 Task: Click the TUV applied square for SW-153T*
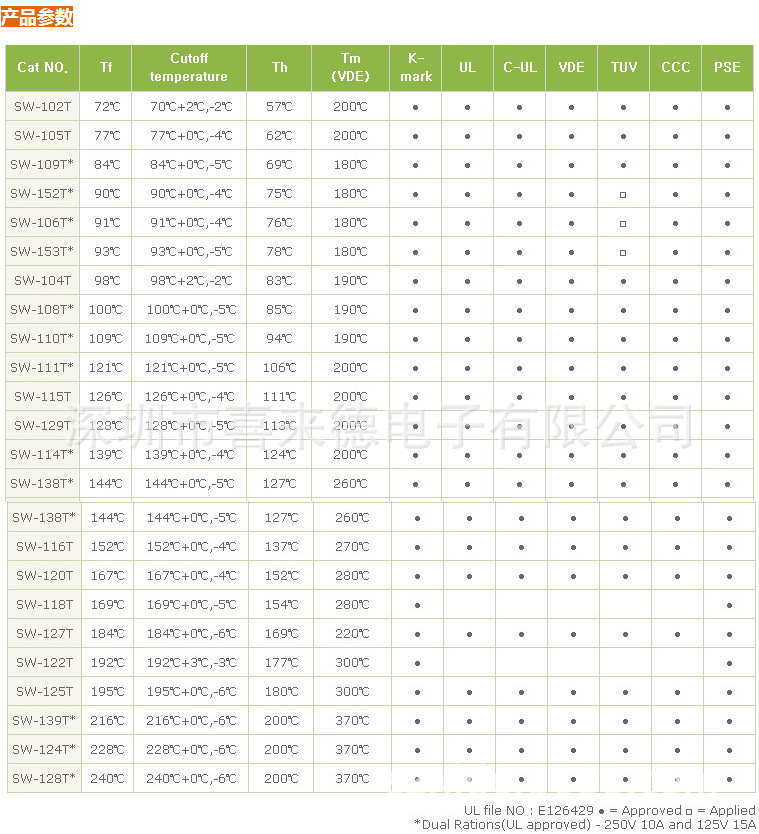pyautogui.click(x=623, y=252)
